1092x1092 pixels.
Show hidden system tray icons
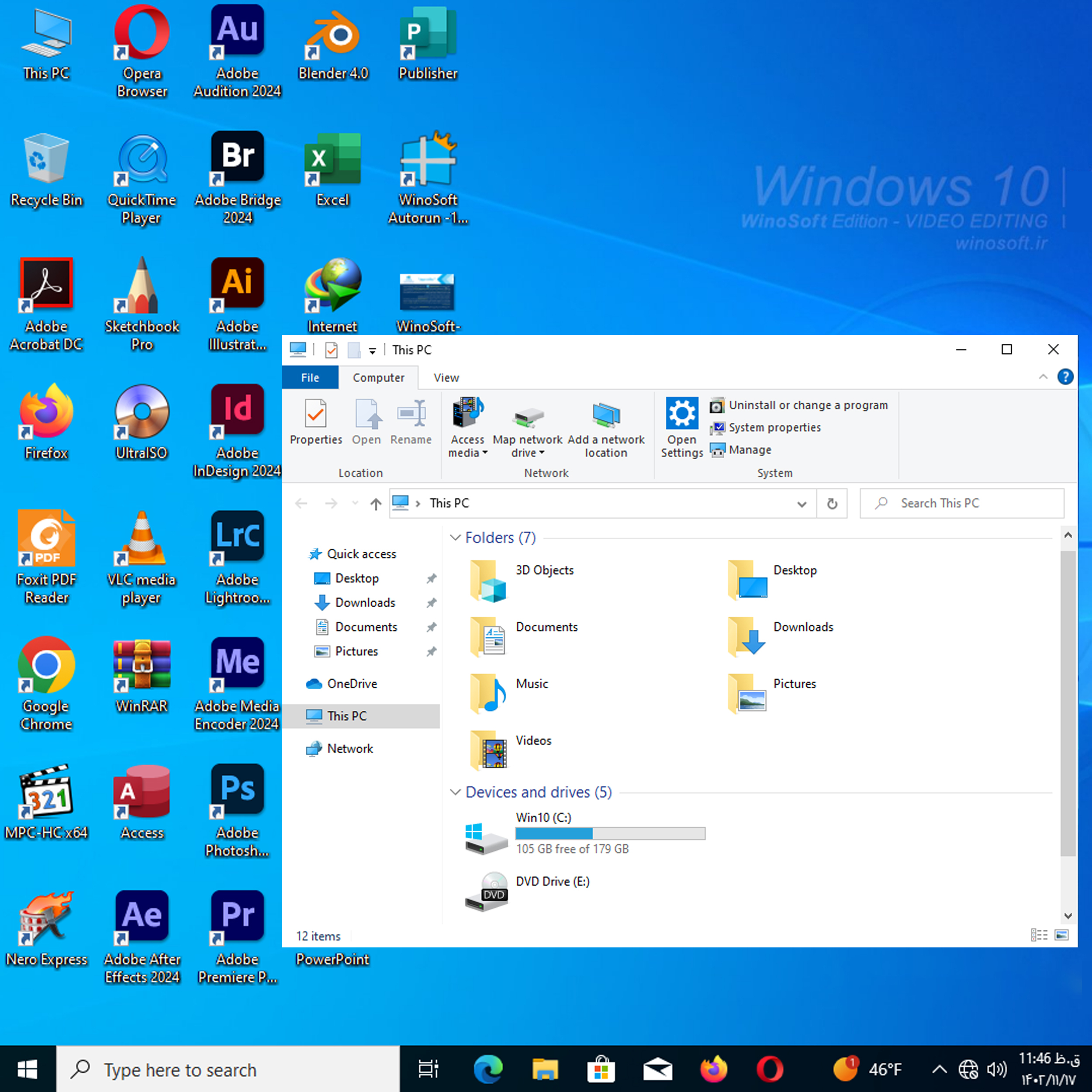(x=940, y=1069)
